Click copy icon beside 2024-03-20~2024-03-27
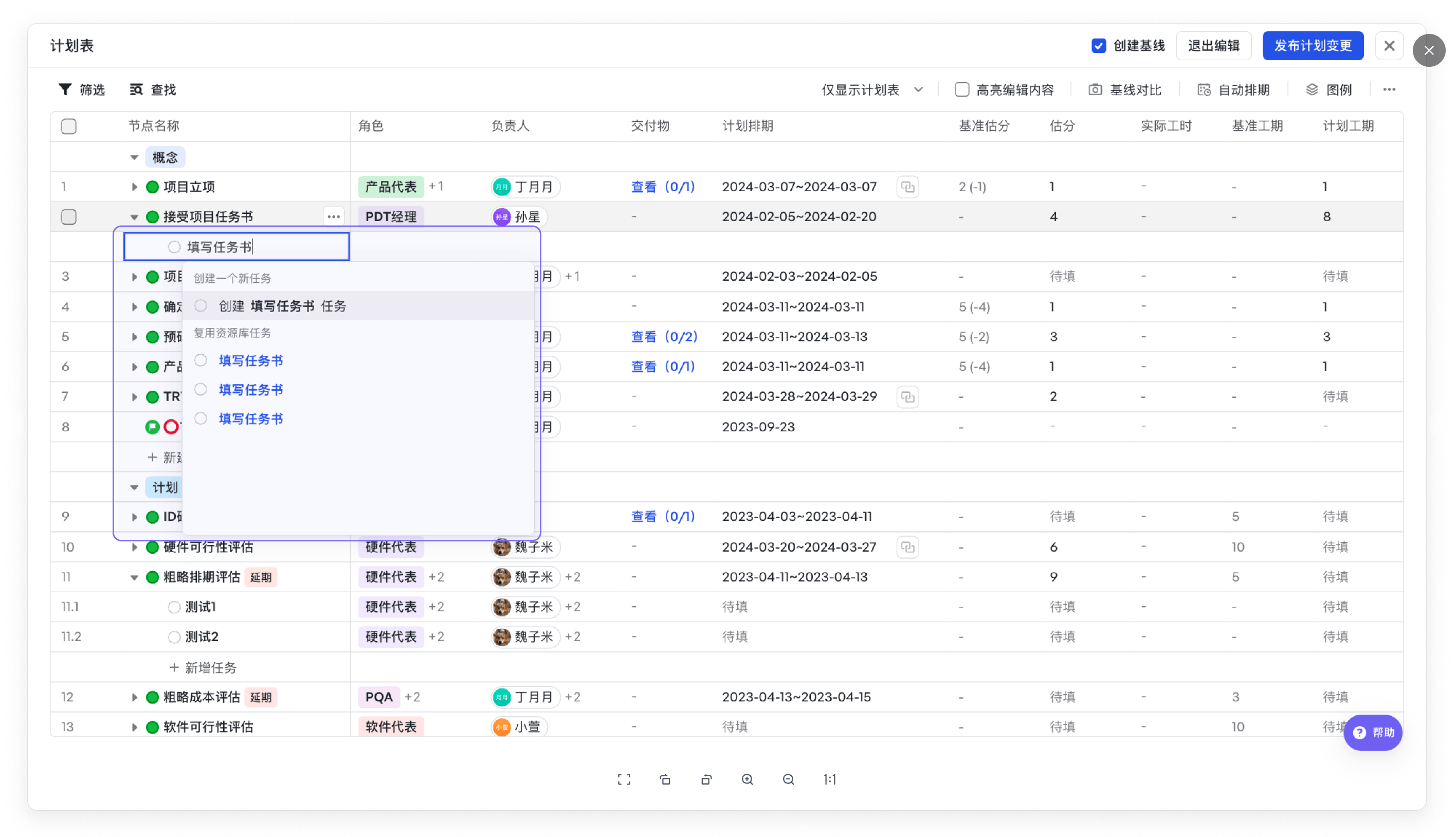This screenshot has width=1456, height=837. pyautogui.click(x=907, y=547)
